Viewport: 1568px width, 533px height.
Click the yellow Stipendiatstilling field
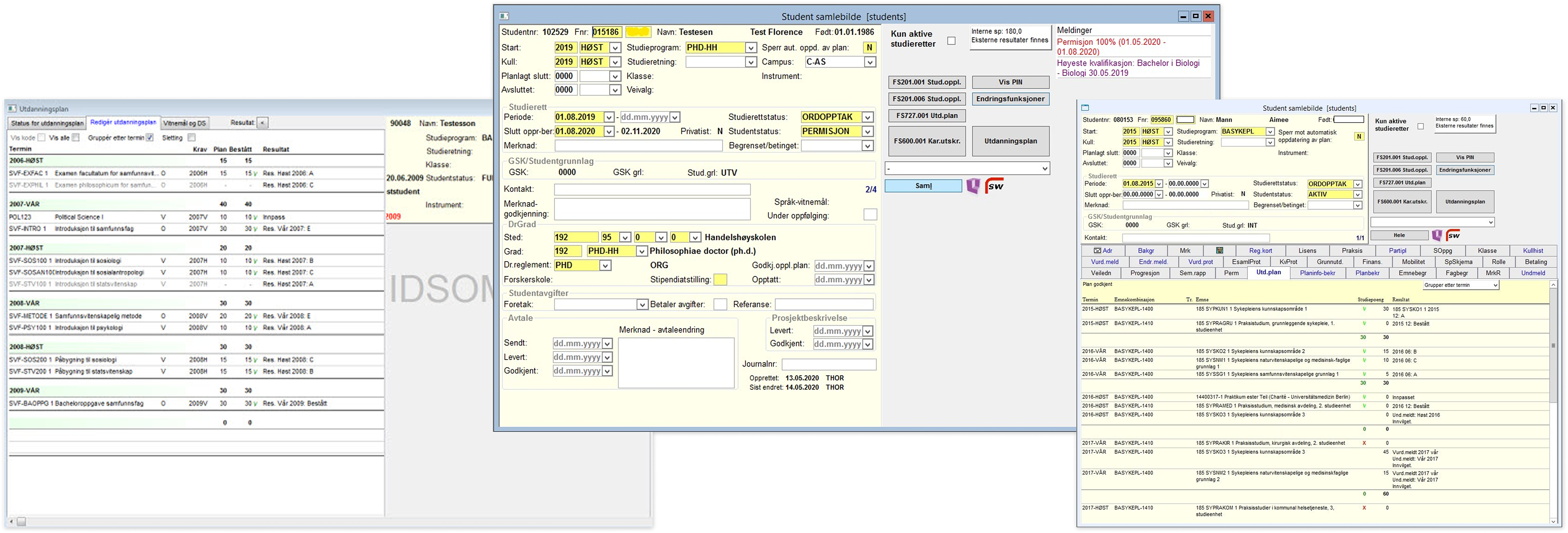[720, 280]
